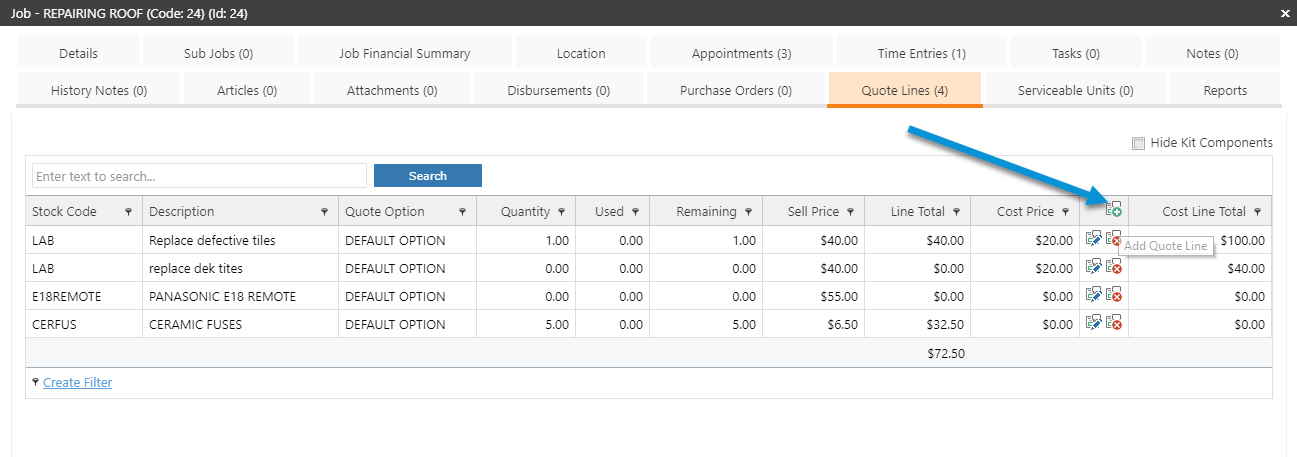Image resolution: width=1297 pixels, height=457 pixels.
Task: Open the Cost Line Total column filter
Action: coord(1257,212)
